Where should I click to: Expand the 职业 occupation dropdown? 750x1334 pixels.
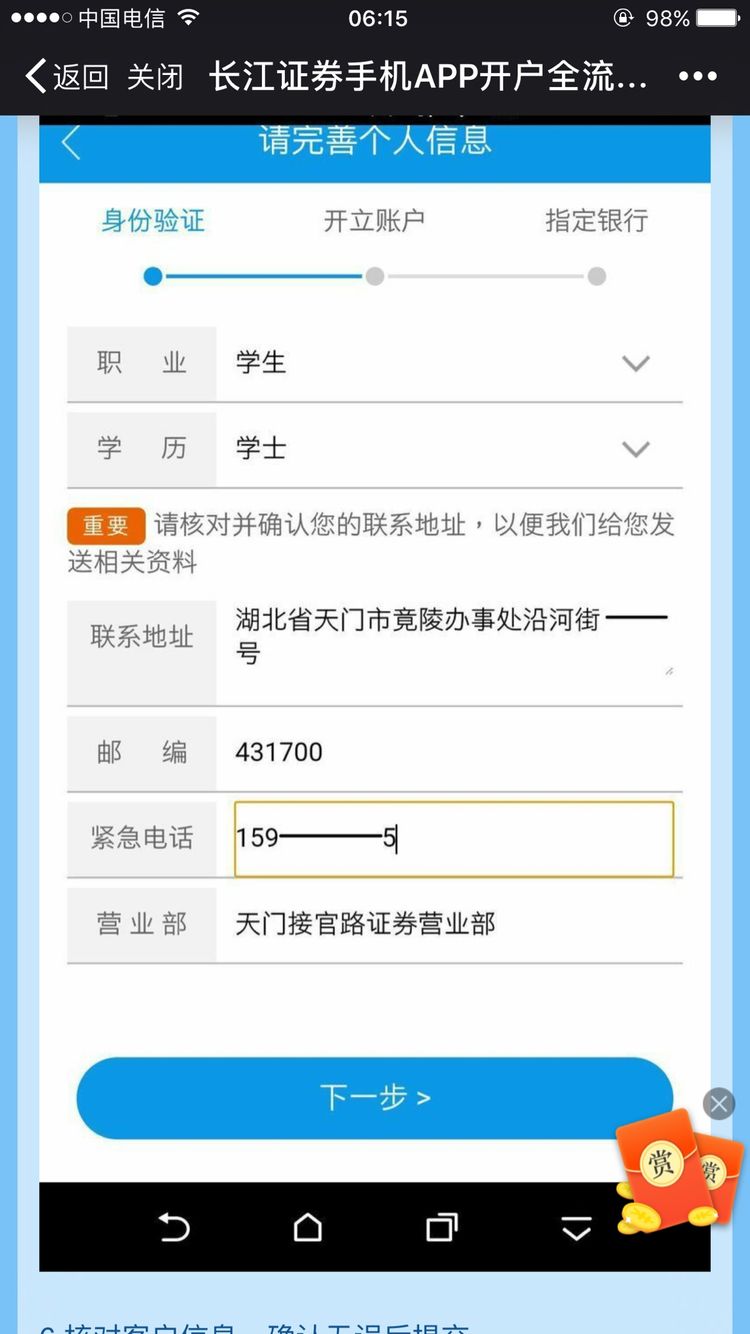636,364
